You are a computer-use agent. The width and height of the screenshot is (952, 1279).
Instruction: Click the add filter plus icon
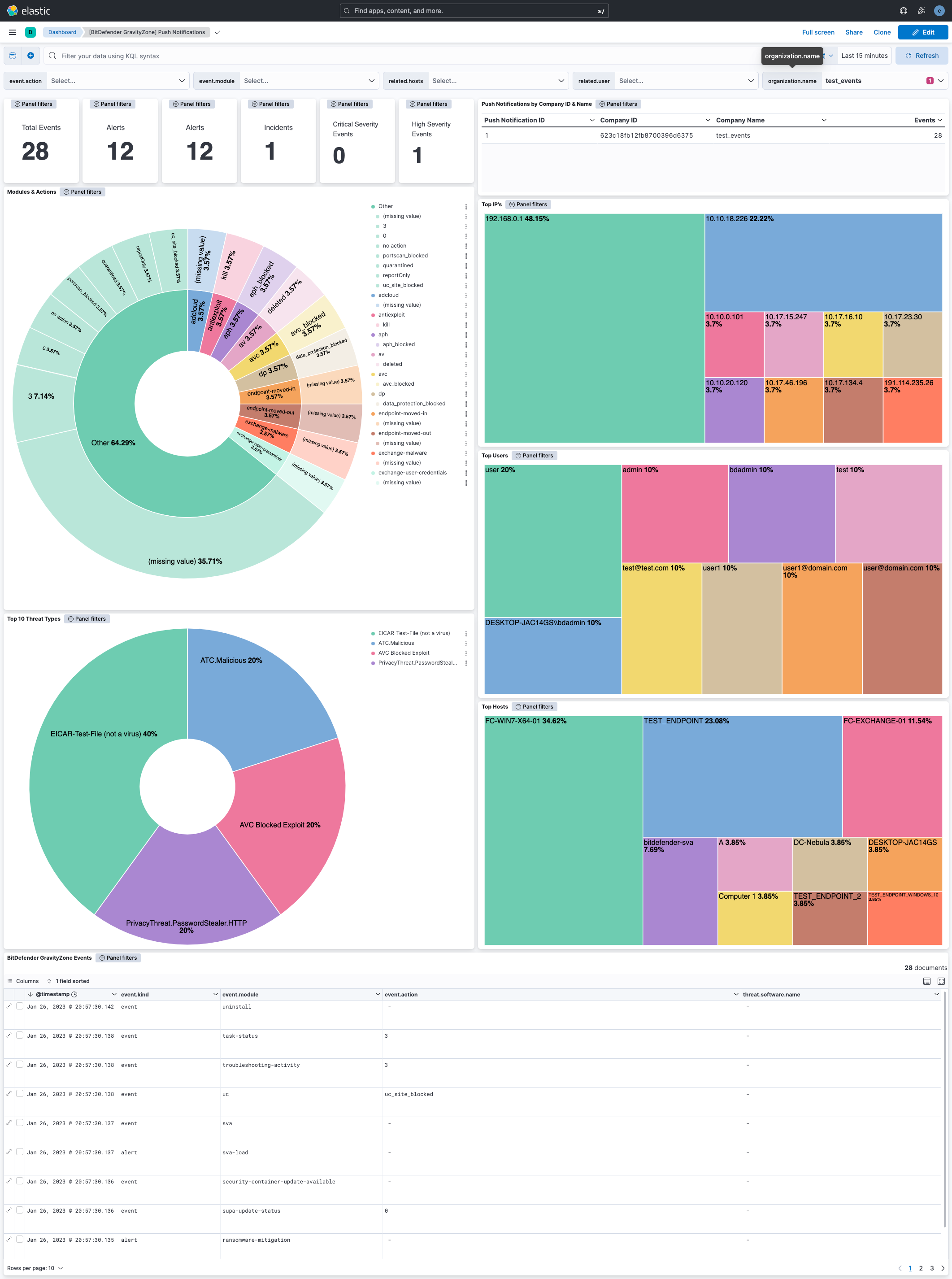click(31, 55)
